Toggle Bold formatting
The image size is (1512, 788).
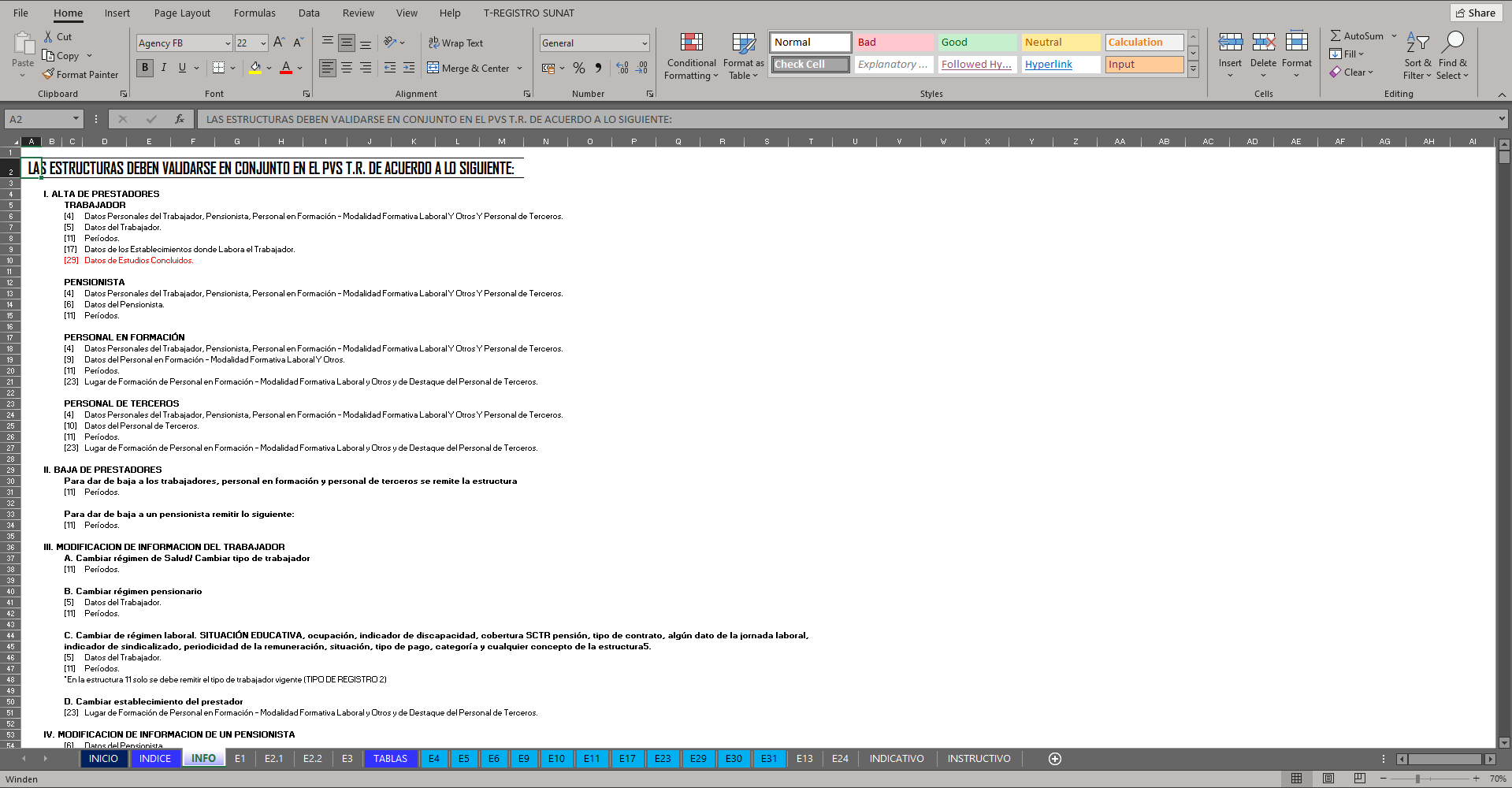click(145, 68)
